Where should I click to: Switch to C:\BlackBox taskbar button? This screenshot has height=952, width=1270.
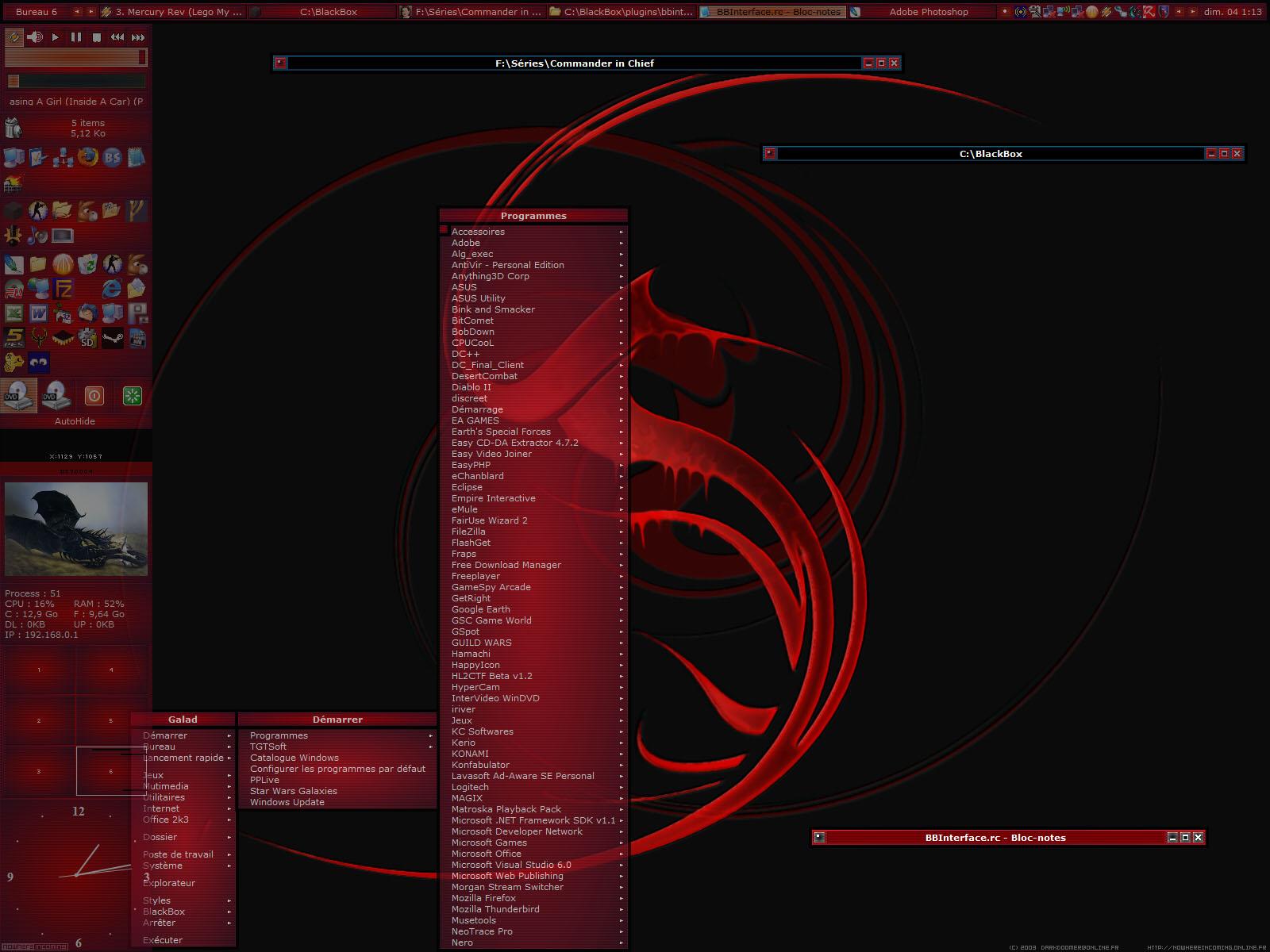[321, 12]
